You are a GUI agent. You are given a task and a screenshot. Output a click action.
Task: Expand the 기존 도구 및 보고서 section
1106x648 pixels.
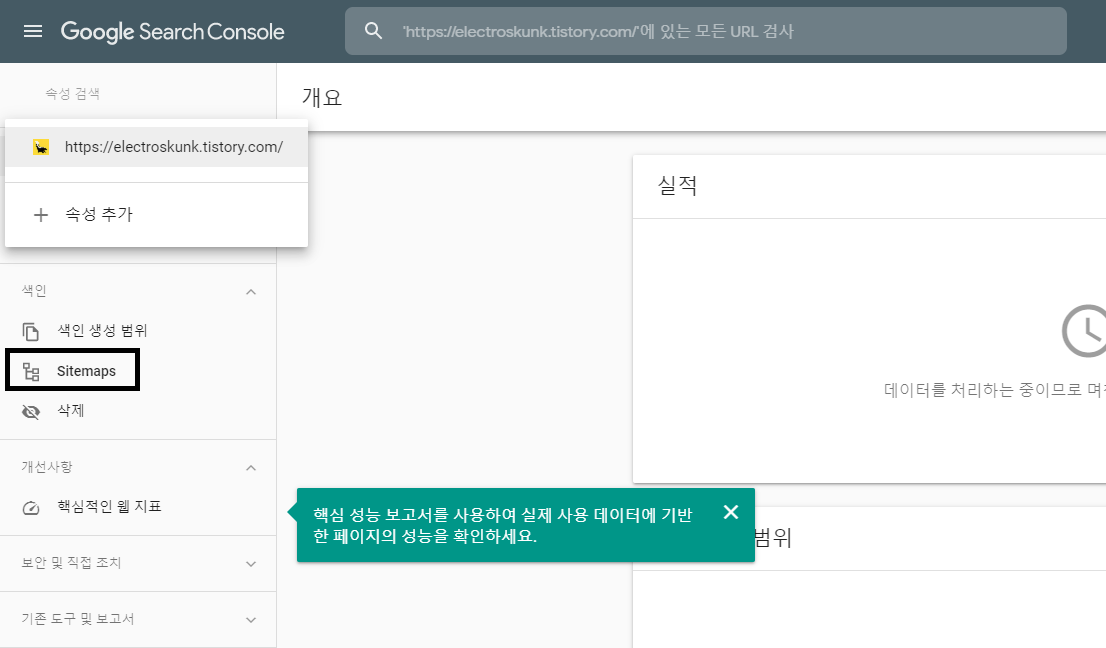pyautogui.click(x=138, y=619)
